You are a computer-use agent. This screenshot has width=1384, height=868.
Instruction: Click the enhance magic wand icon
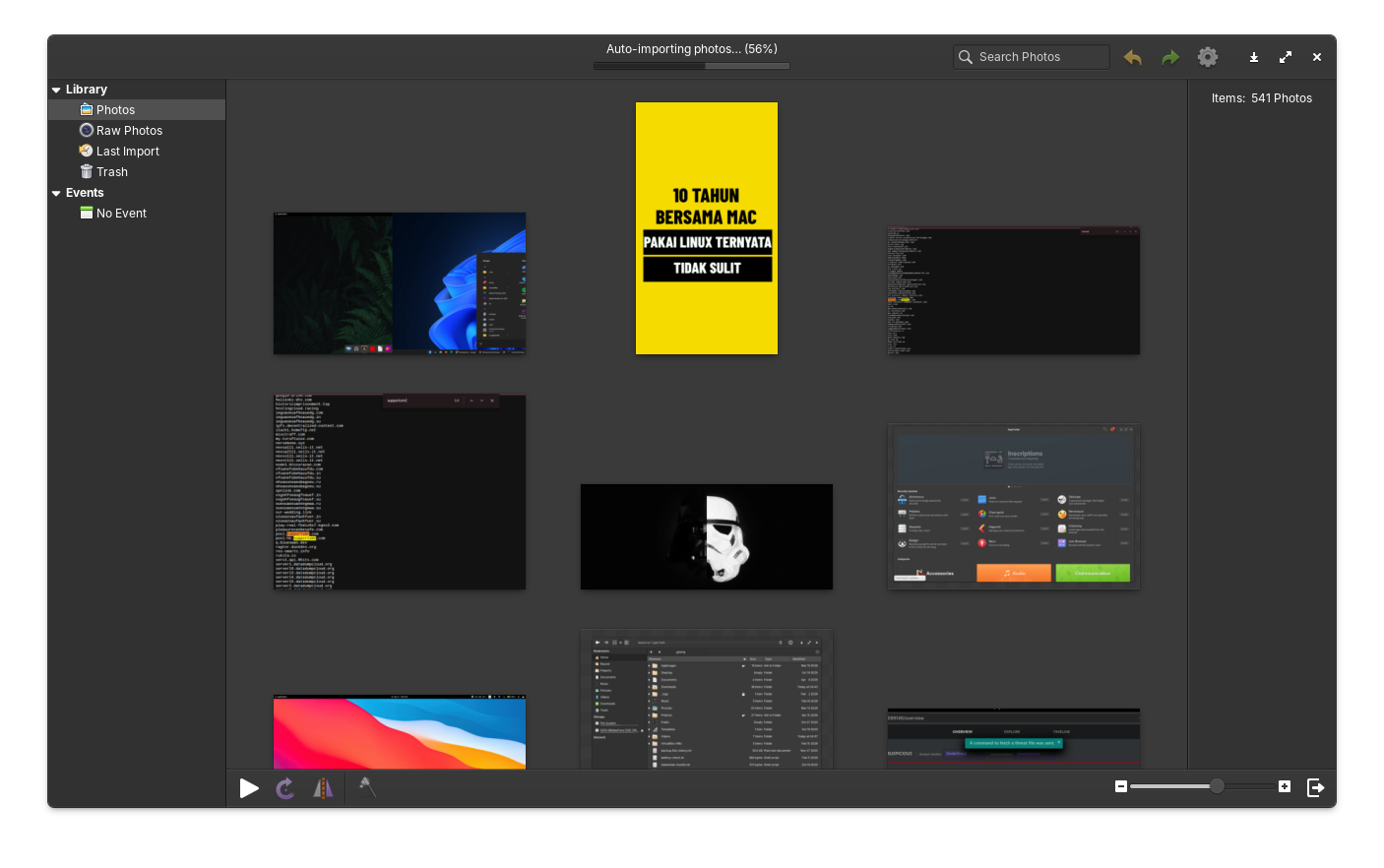[367, 786]
